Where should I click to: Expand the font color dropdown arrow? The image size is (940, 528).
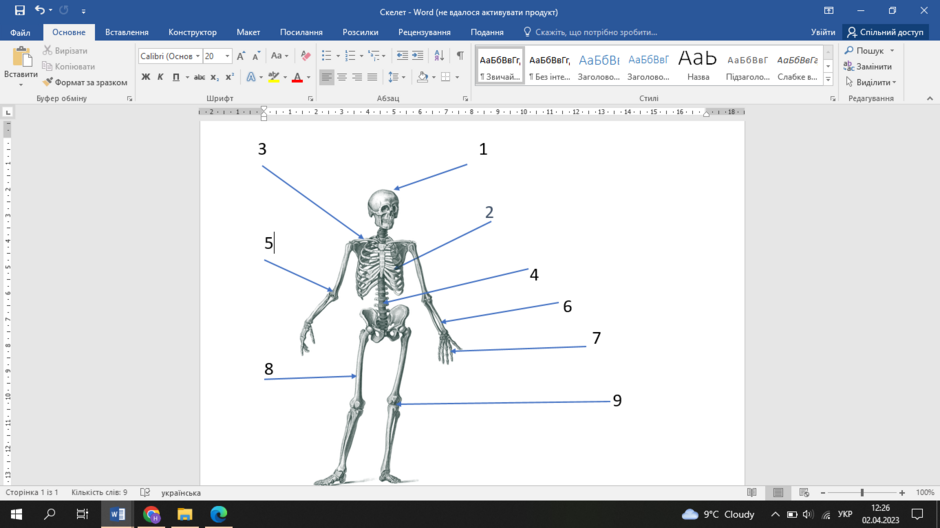point(309,77)
